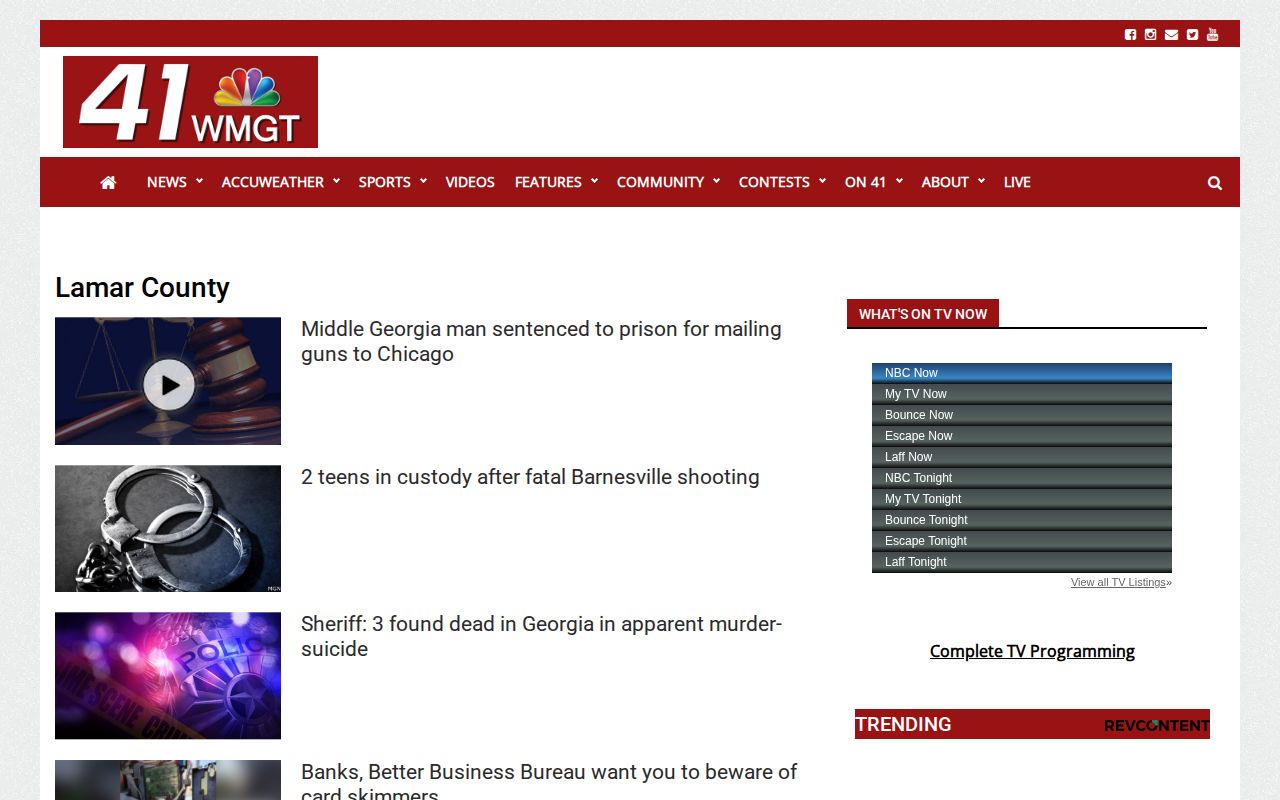Open the Barnesville shooting headline
Screen dimensions: 1280x800
[x=530, y=477]
